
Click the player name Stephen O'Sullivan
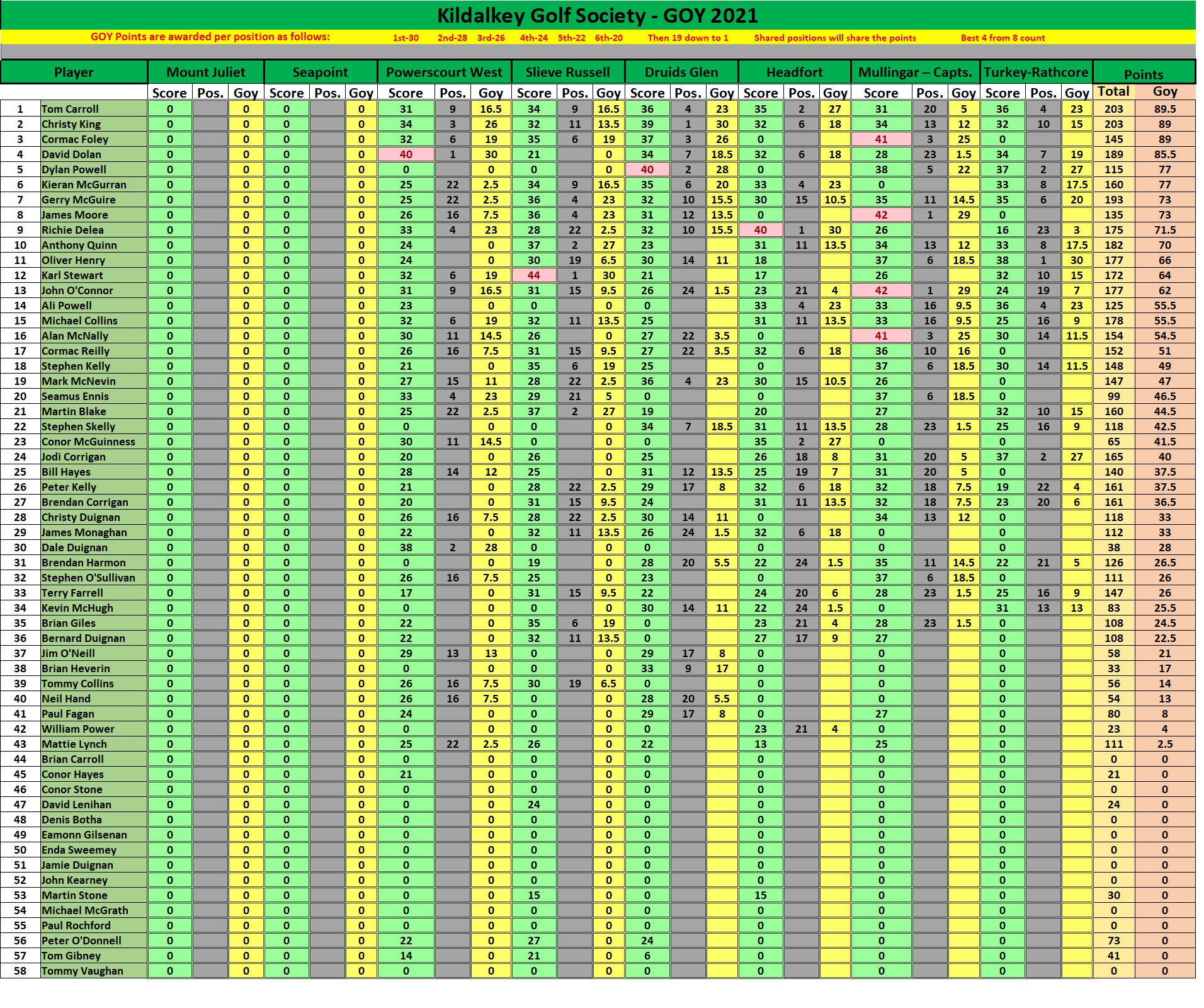(88, 578)
